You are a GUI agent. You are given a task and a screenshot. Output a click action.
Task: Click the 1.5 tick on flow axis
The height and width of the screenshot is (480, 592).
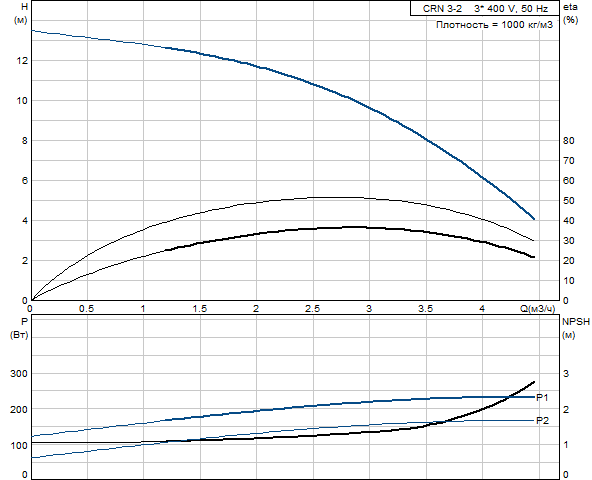tap(200, 309)
